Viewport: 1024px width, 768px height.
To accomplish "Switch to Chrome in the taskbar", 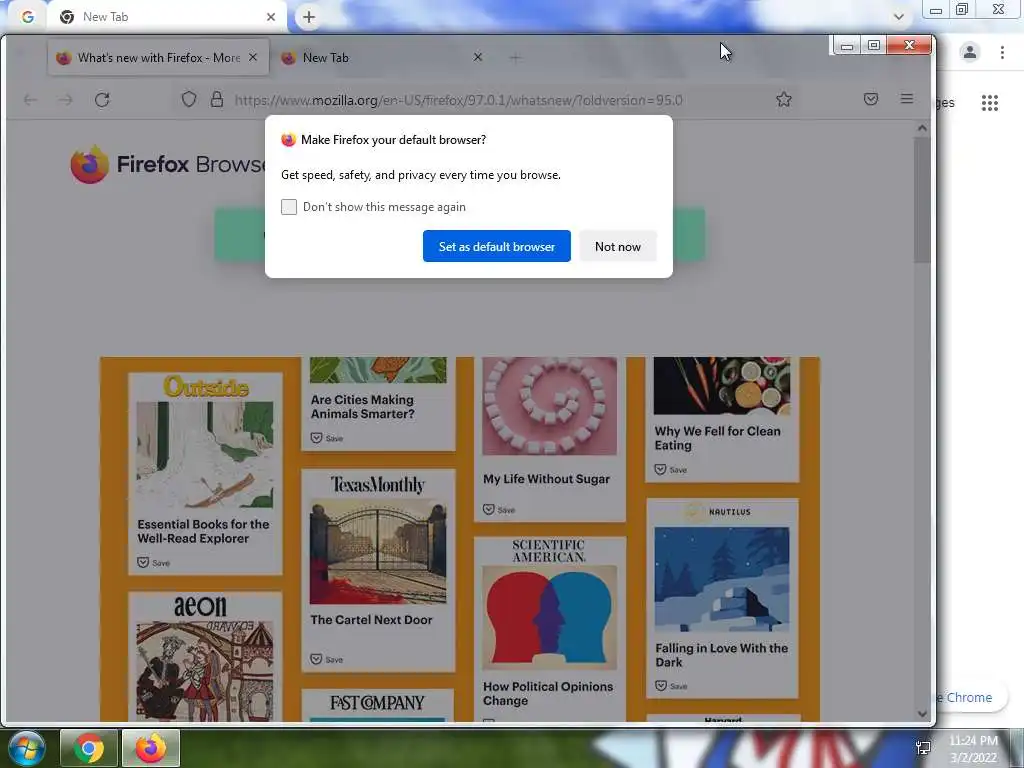I will [89, 748].
